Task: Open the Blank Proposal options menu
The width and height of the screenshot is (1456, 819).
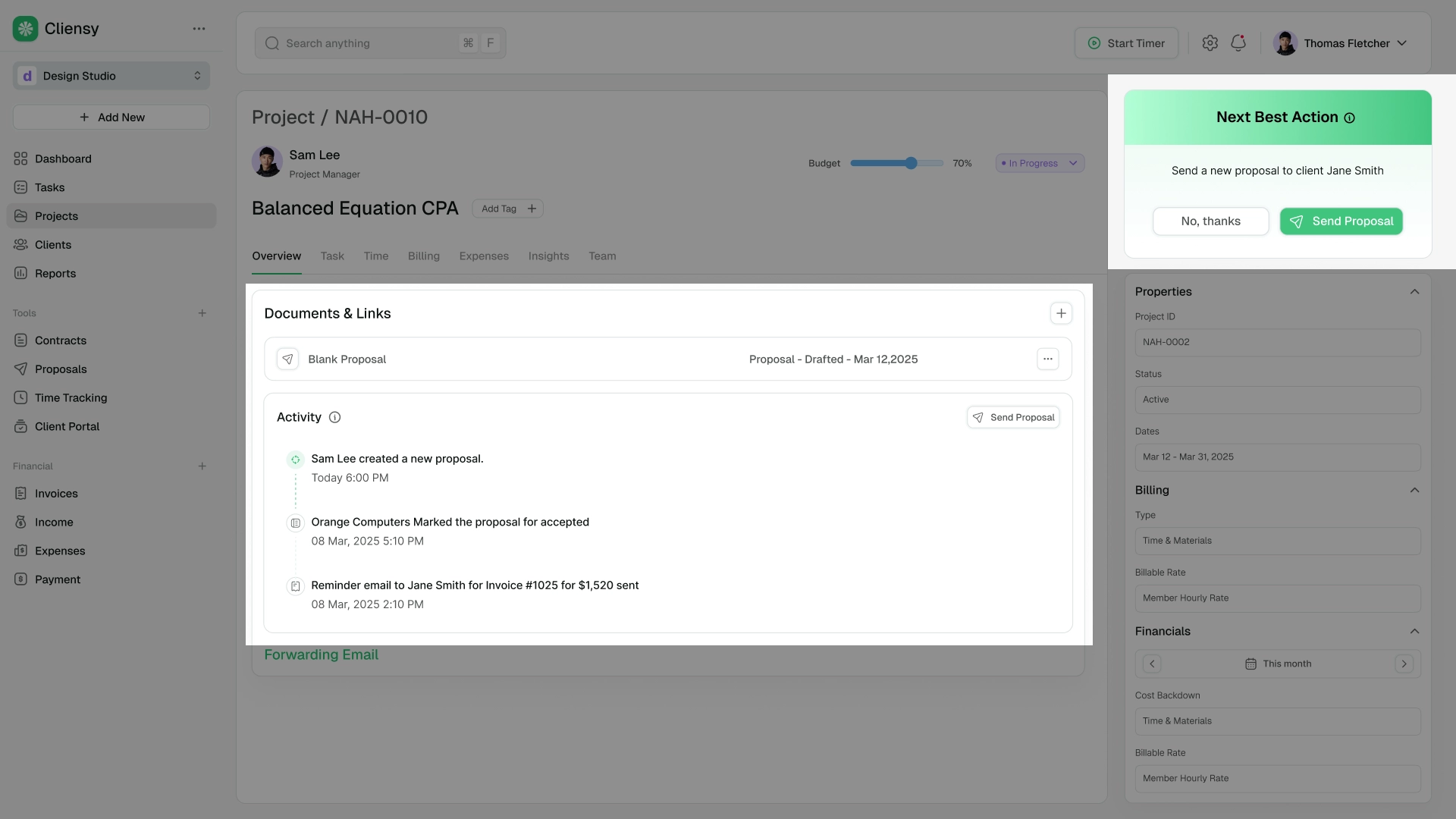Action: 1049,359
